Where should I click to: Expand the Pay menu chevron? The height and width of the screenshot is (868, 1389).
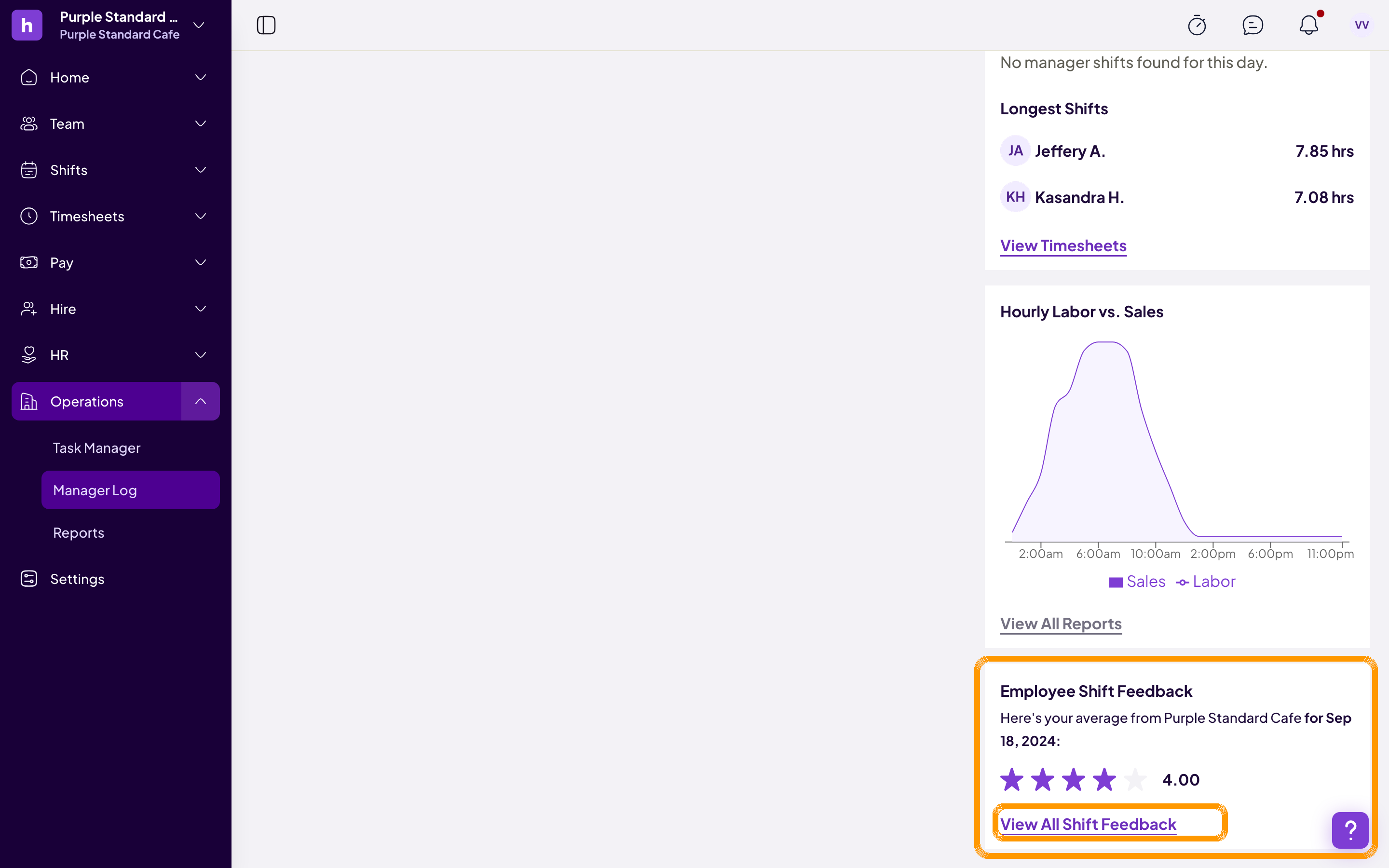tap(200, 262)
